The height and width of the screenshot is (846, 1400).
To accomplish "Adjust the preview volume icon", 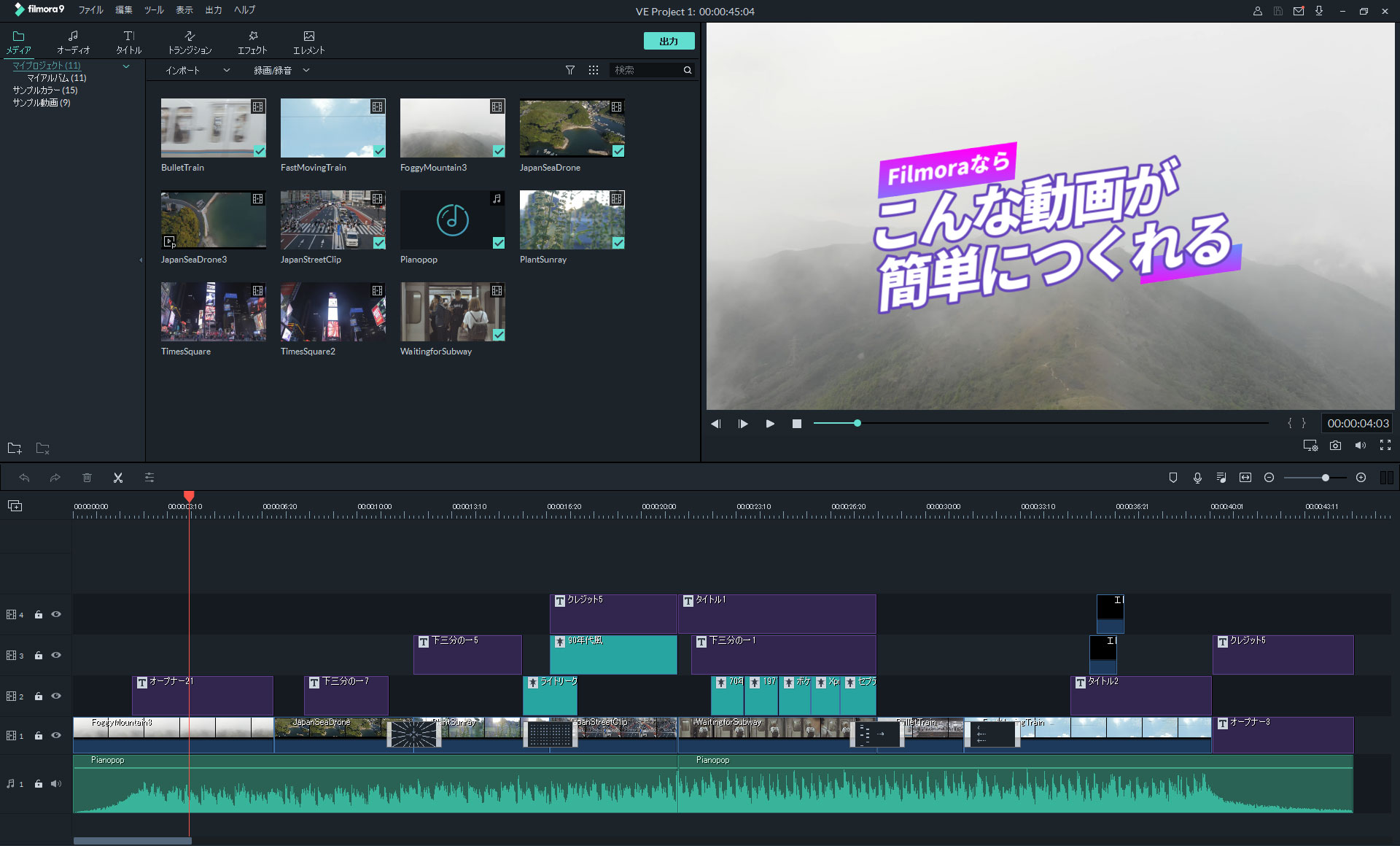I will pos(1361,446).
